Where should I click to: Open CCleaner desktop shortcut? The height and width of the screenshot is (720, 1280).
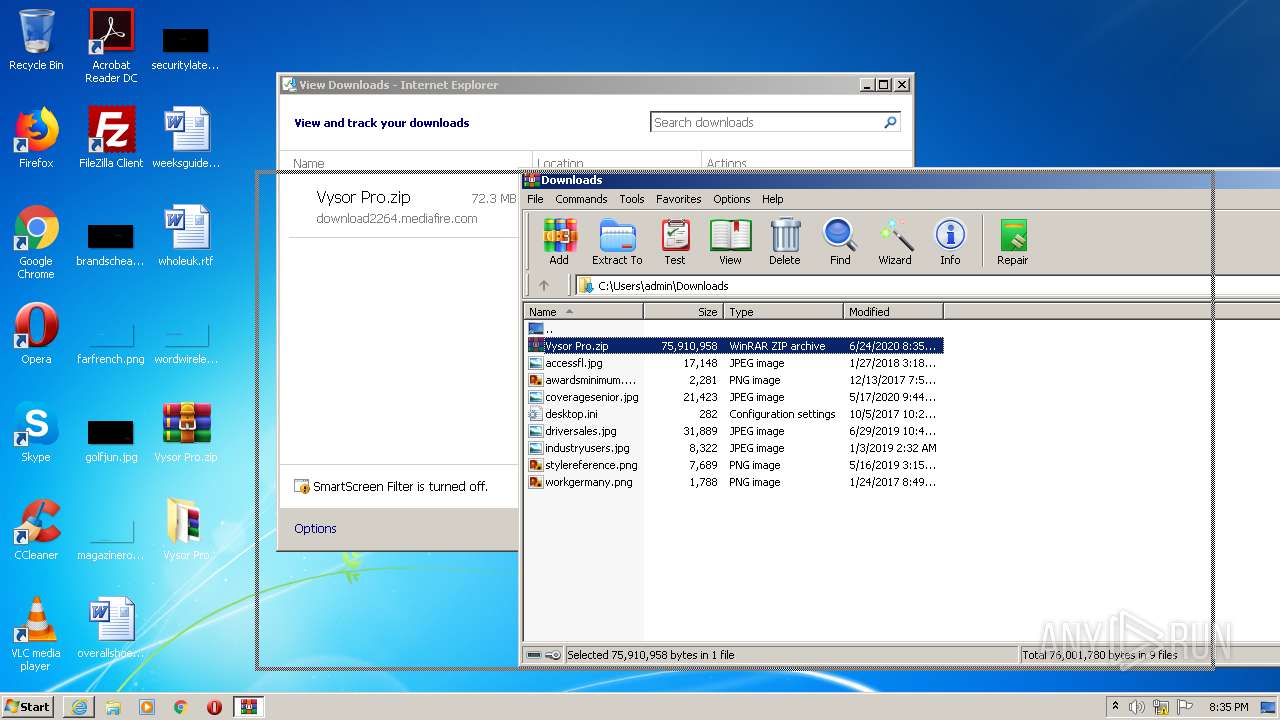36,530
